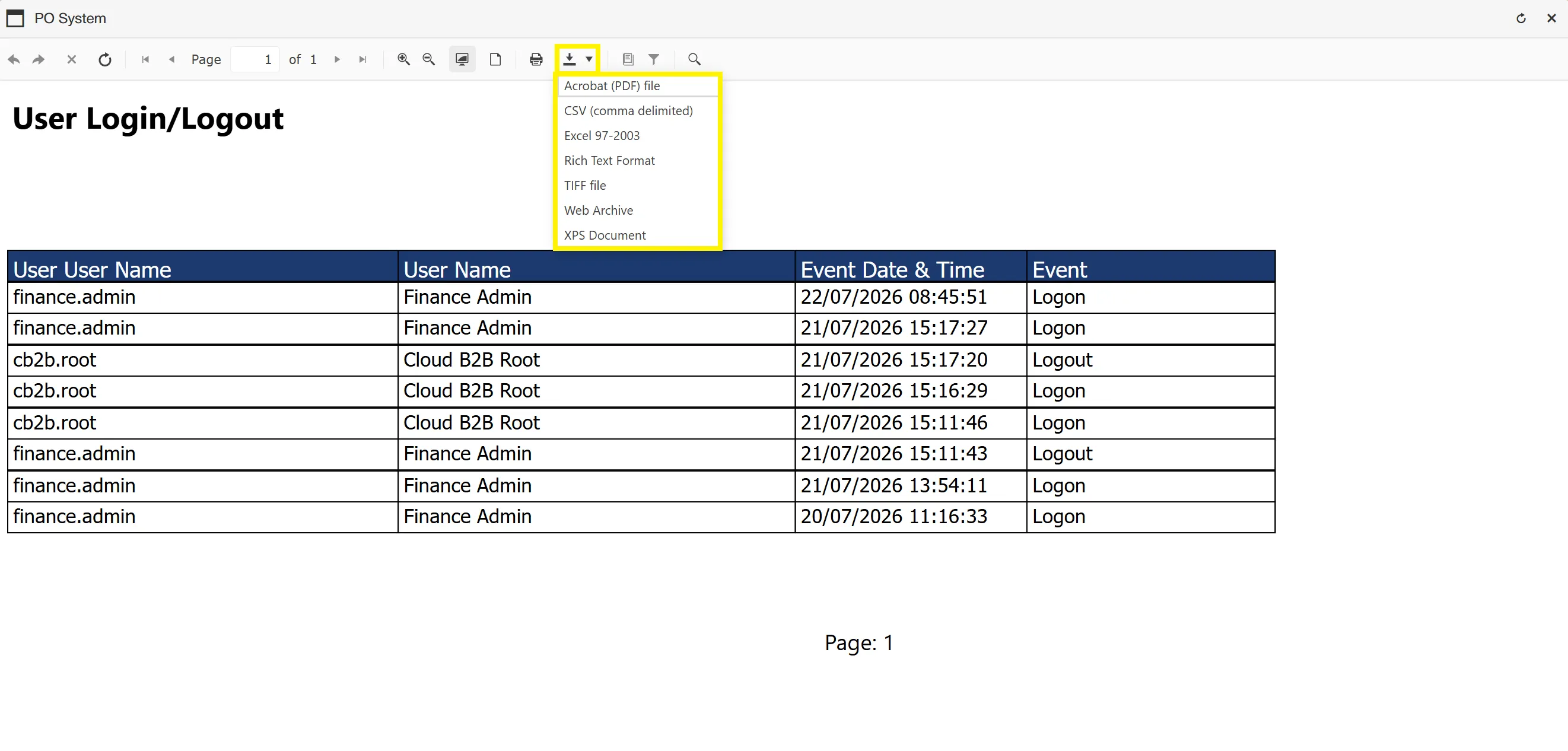Toggle print preview mode

pos(462,59)
